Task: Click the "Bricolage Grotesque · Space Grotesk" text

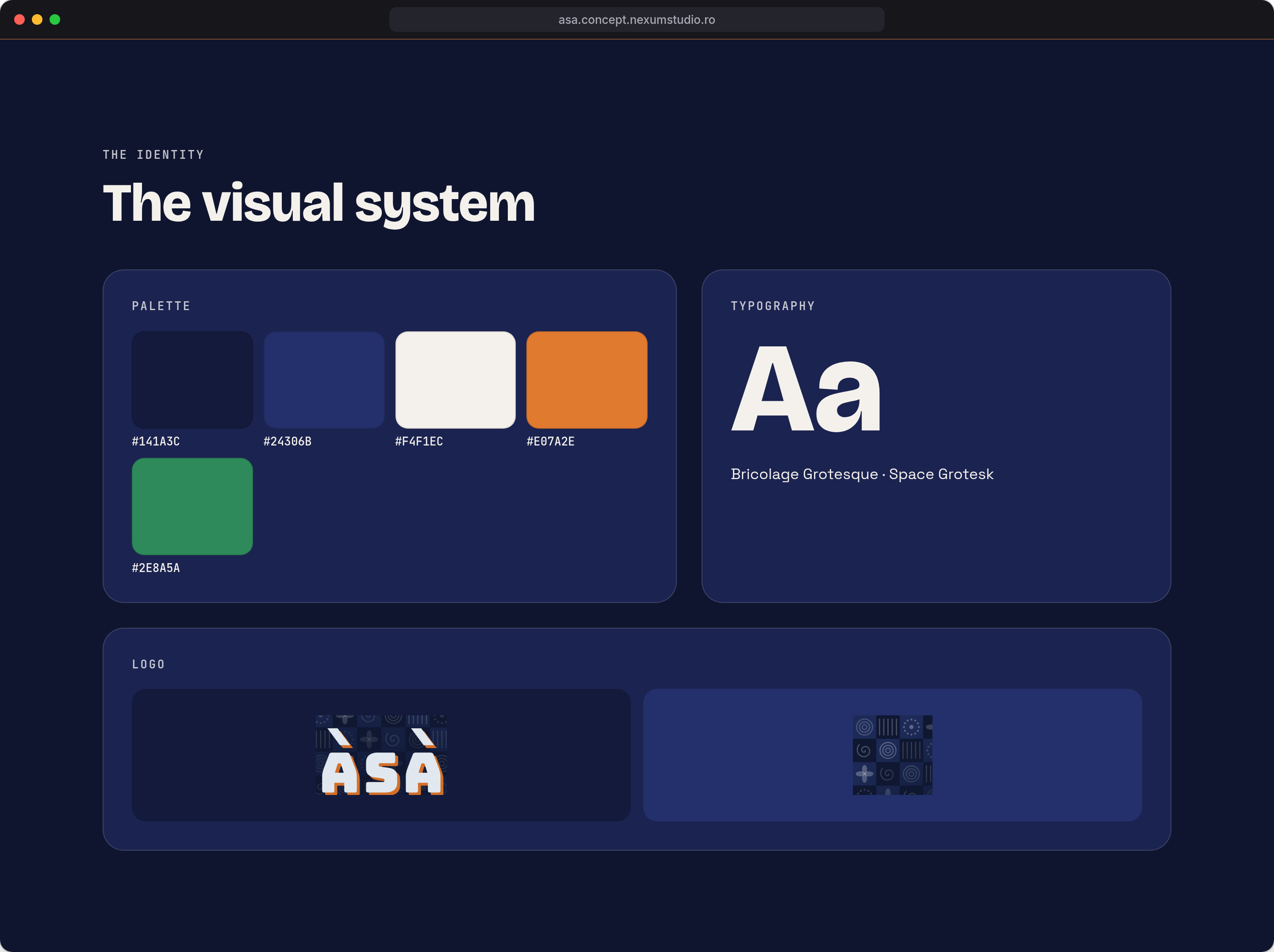Action: (x=862, y=474)
